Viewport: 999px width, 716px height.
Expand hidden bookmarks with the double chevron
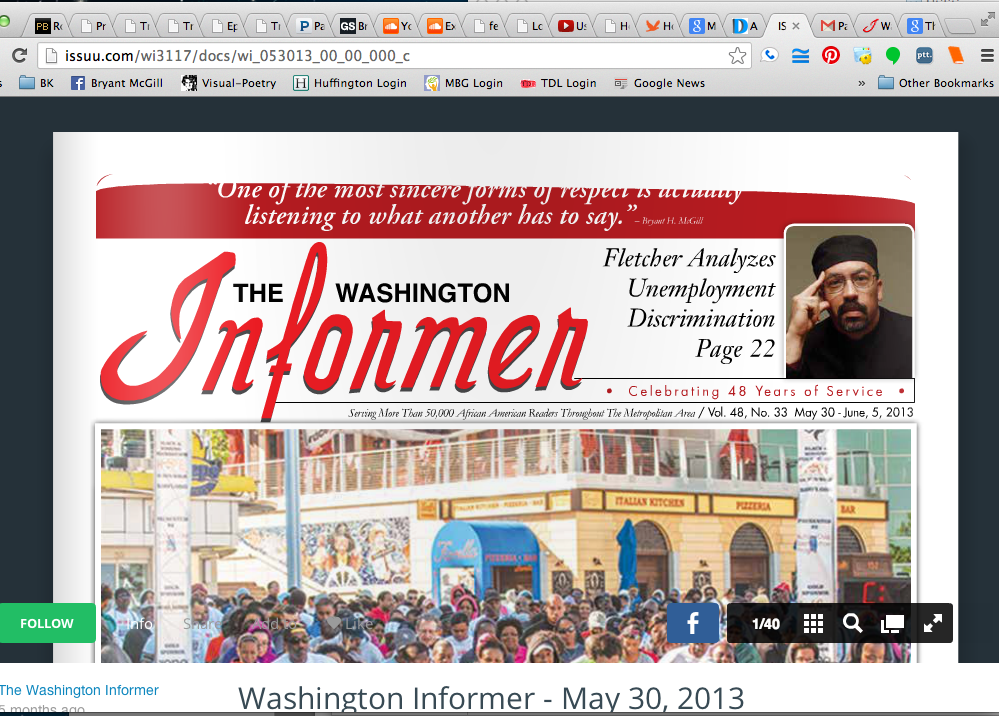tap(861, 83)
